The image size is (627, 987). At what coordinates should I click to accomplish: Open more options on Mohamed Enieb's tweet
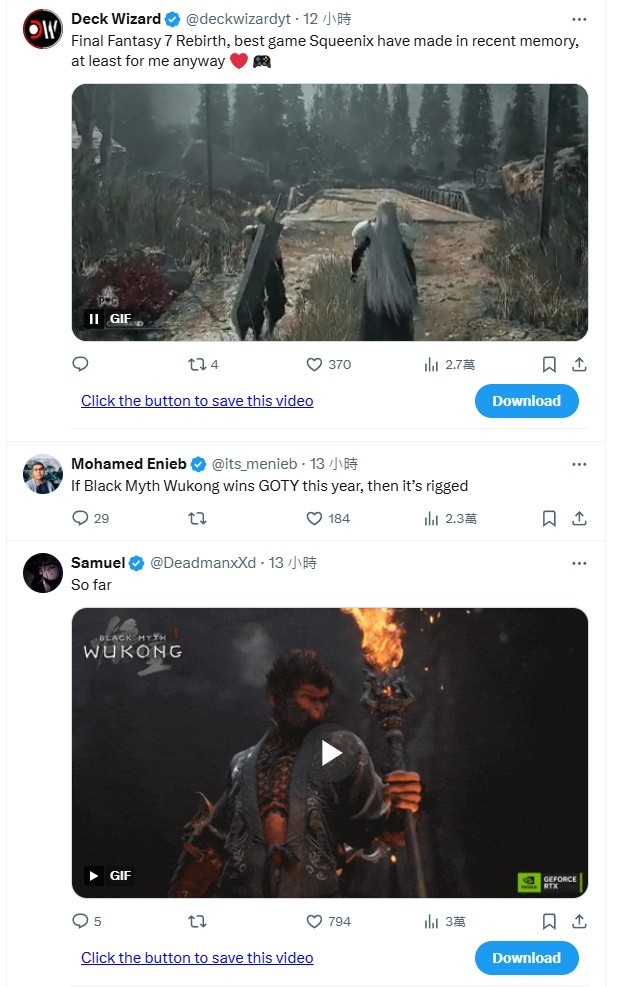(x=579, y=464)
